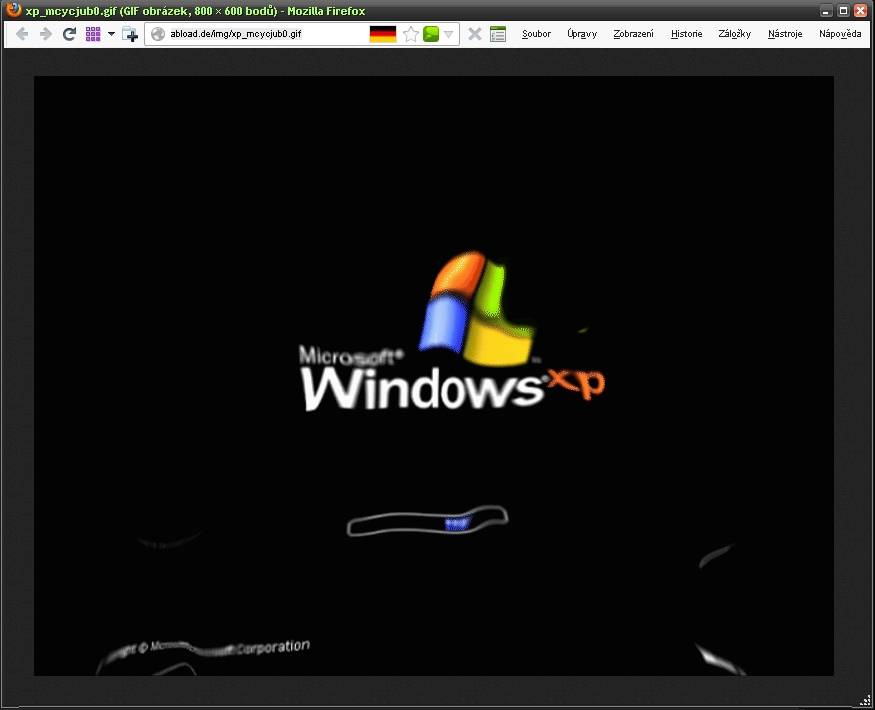Close the Firefox window

(x=861, y=11)
